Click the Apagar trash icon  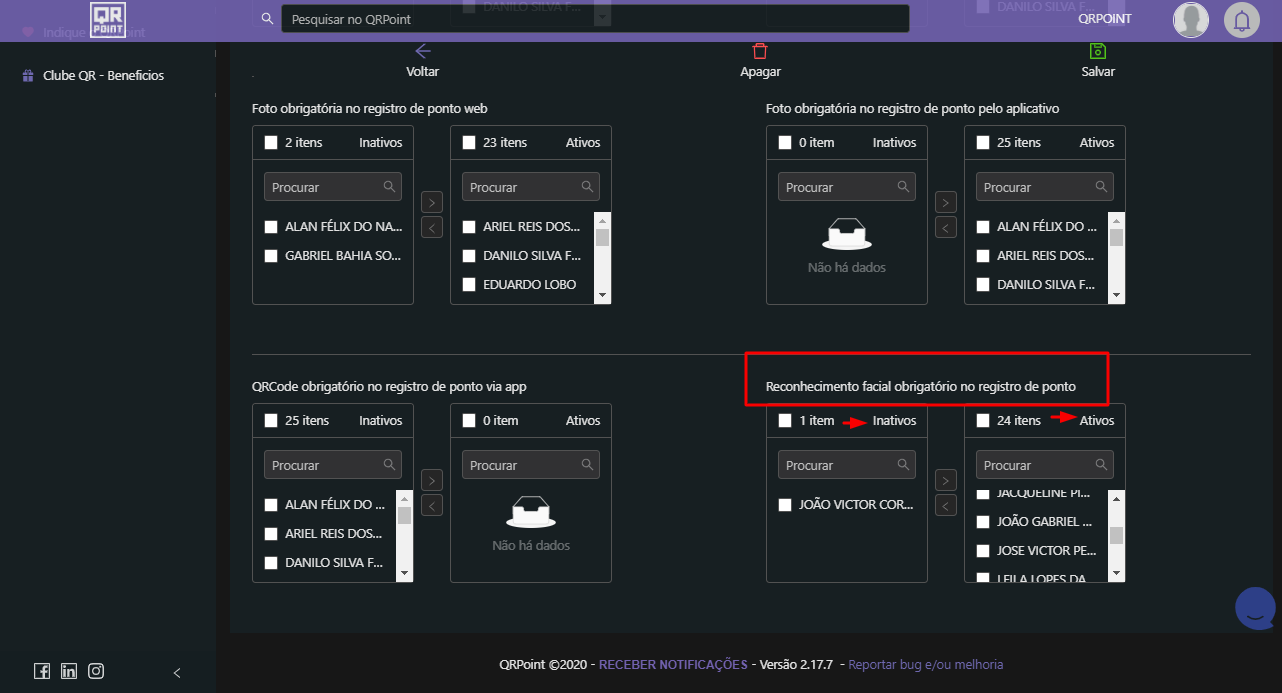point(760,52)
